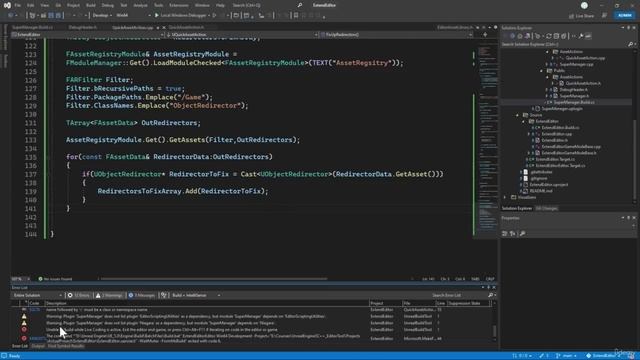The width and height of the screenshot is (640, 360).
Task: Open the ExtendEditor scope dropdown
Action: tap(88, 35)
